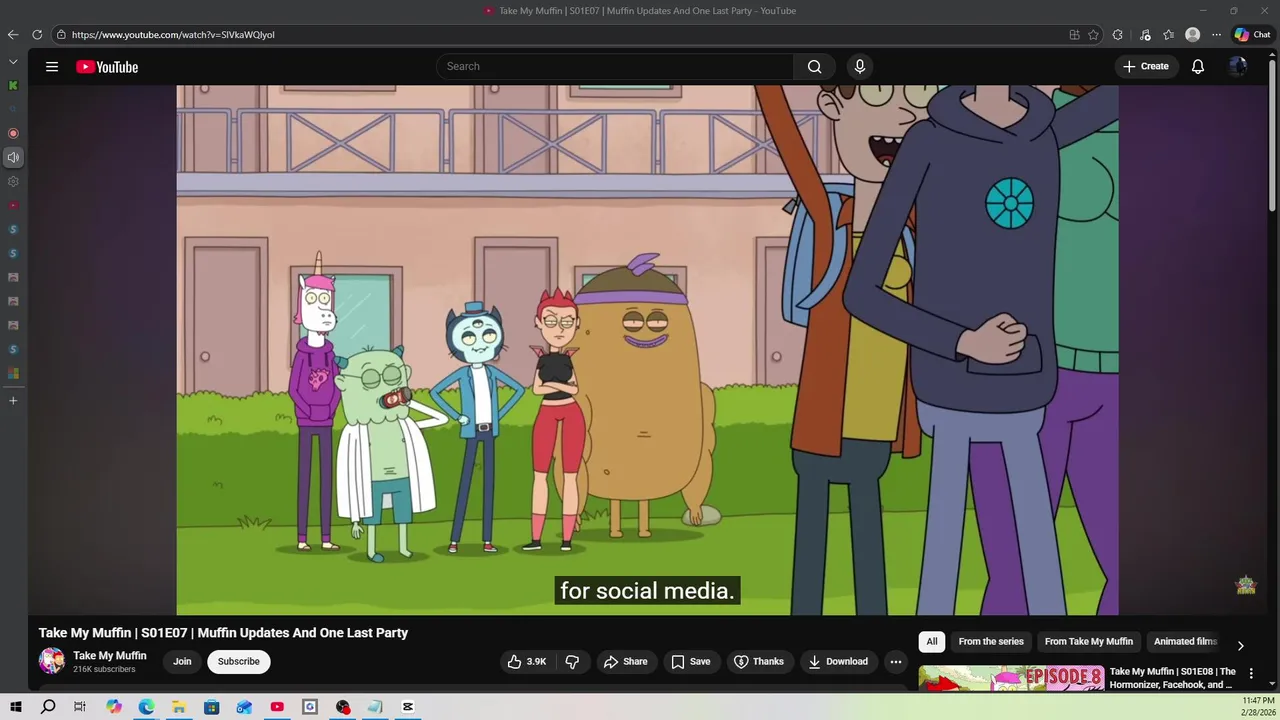Open YouTube notifications bell
This screenshot has height=720, width=1280.
coord(1197,67)
